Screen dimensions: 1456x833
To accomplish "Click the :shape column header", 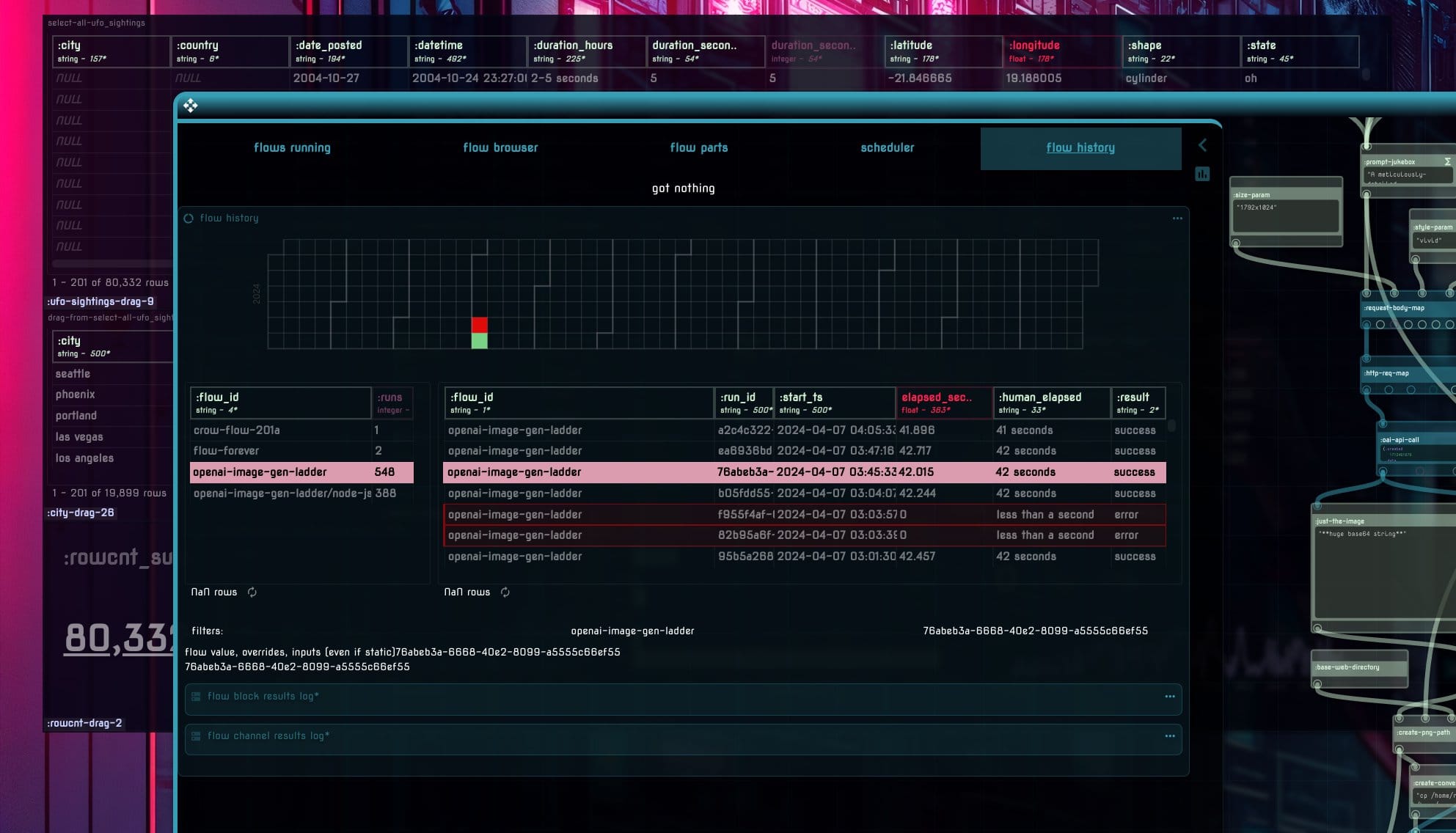I will pyautogui.click(x=1181, y=51).
